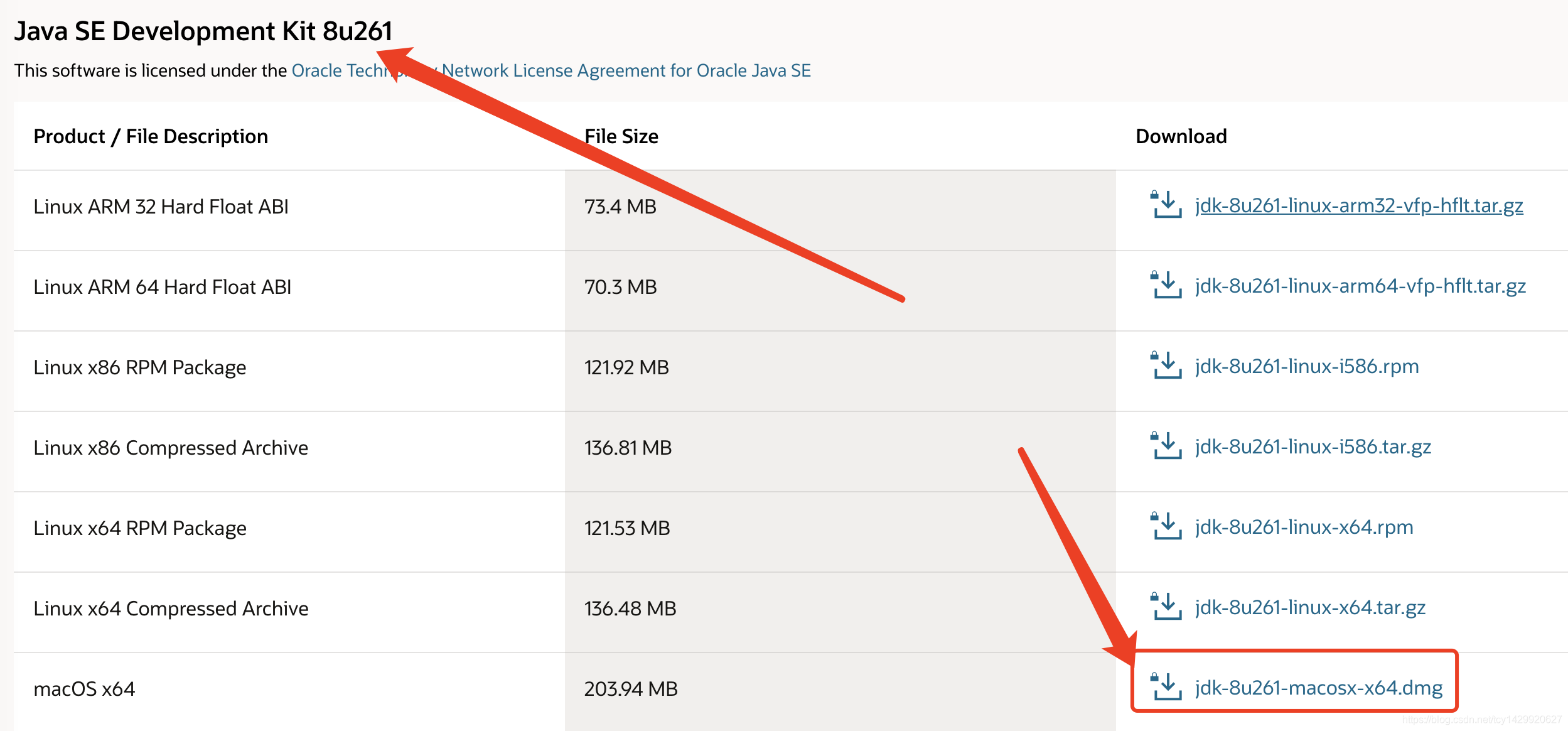
Task: Click the 'Product / File Description' column header
Action: [x=151, y=136]
